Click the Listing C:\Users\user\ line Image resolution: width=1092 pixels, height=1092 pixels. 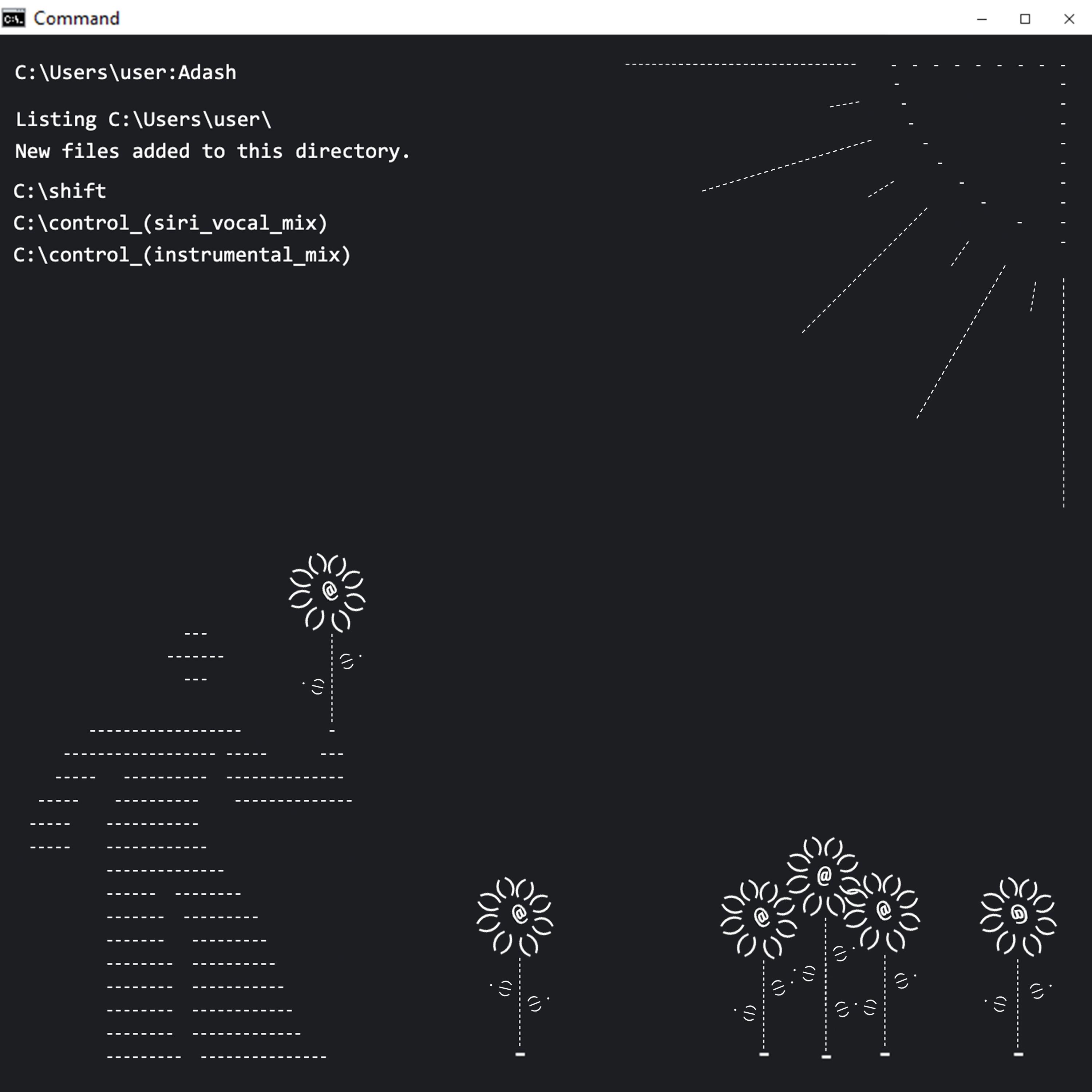[143, 120]
